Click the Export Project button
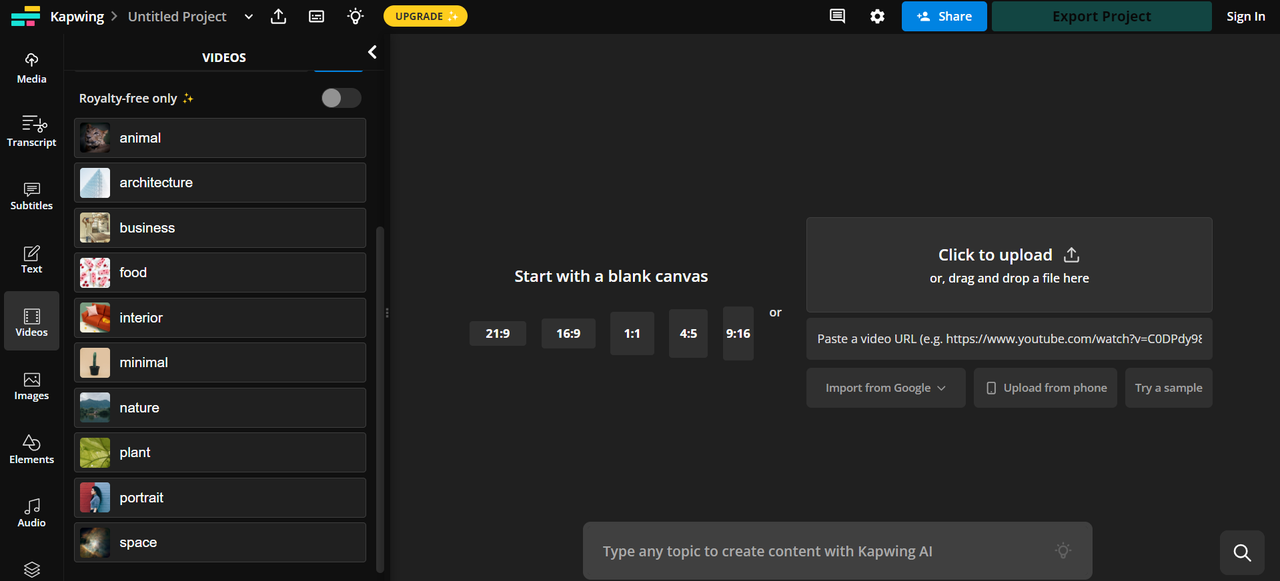The image size is (1280, 581). click(1101, 16)
